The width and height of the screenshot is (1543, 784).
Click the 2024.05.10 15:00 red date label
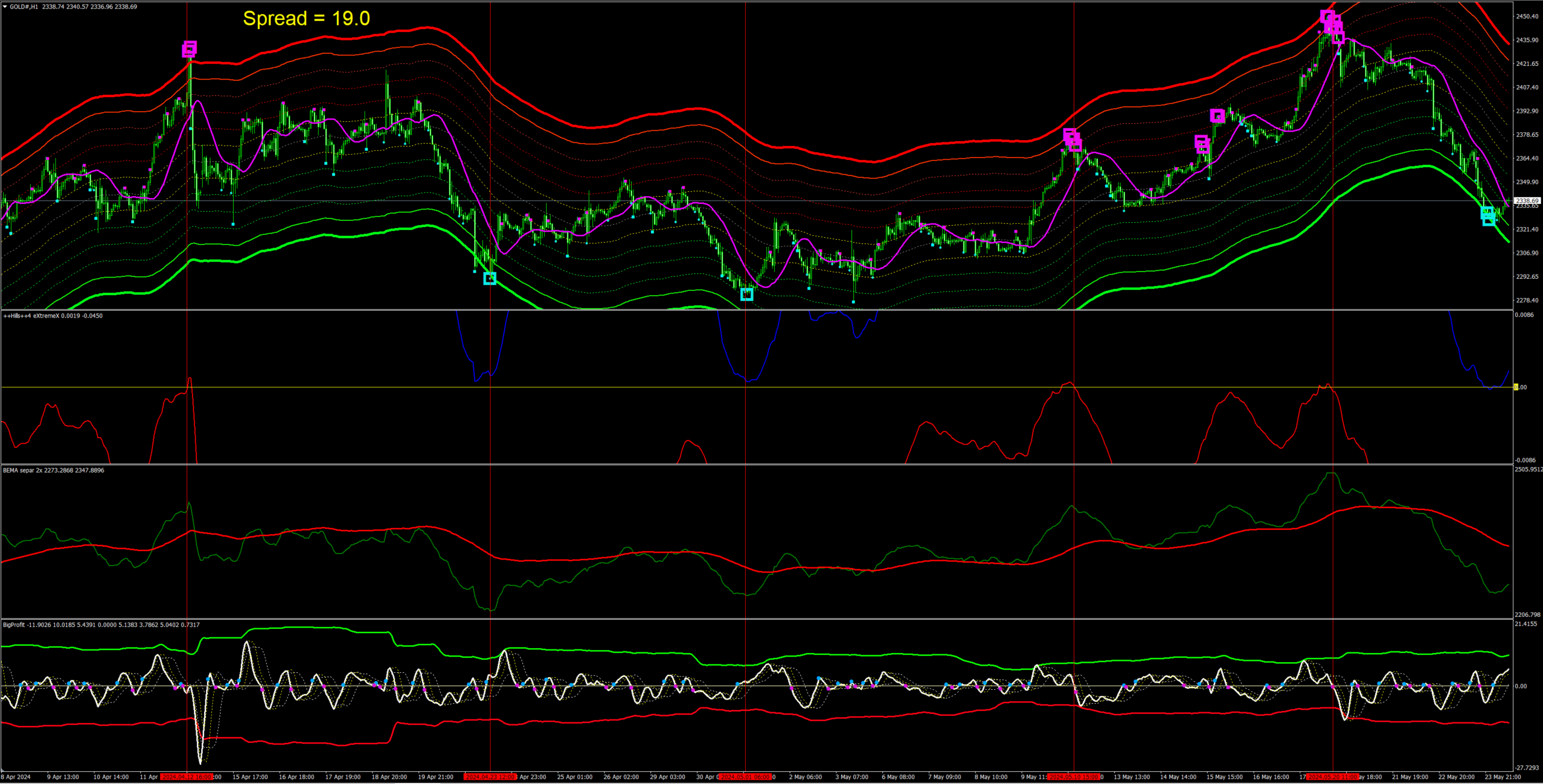[x=1074, y=777]
